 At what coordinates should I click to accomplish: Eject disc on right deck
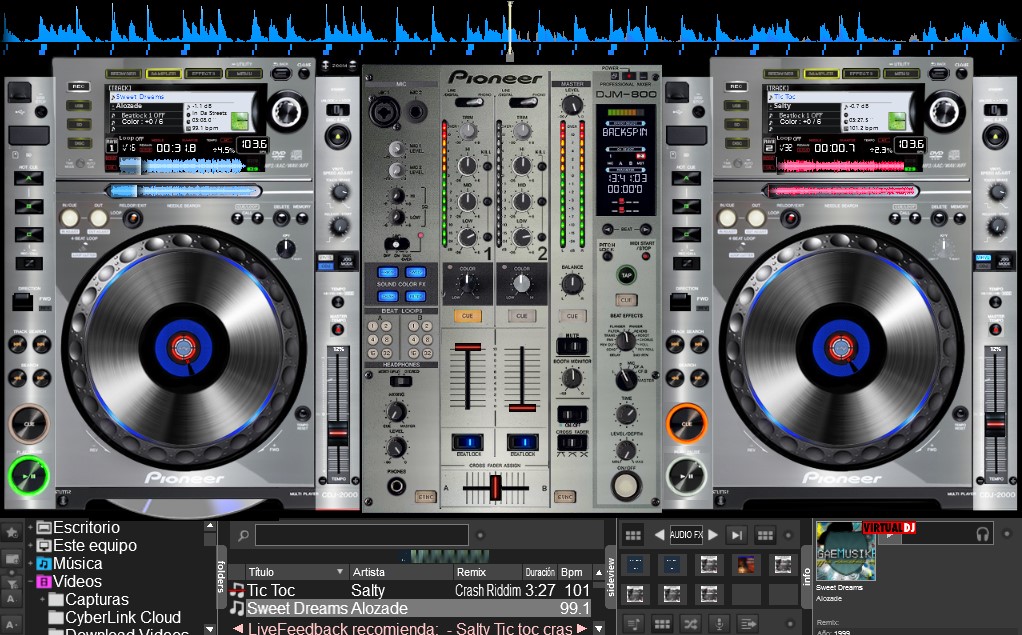[995, 136]
